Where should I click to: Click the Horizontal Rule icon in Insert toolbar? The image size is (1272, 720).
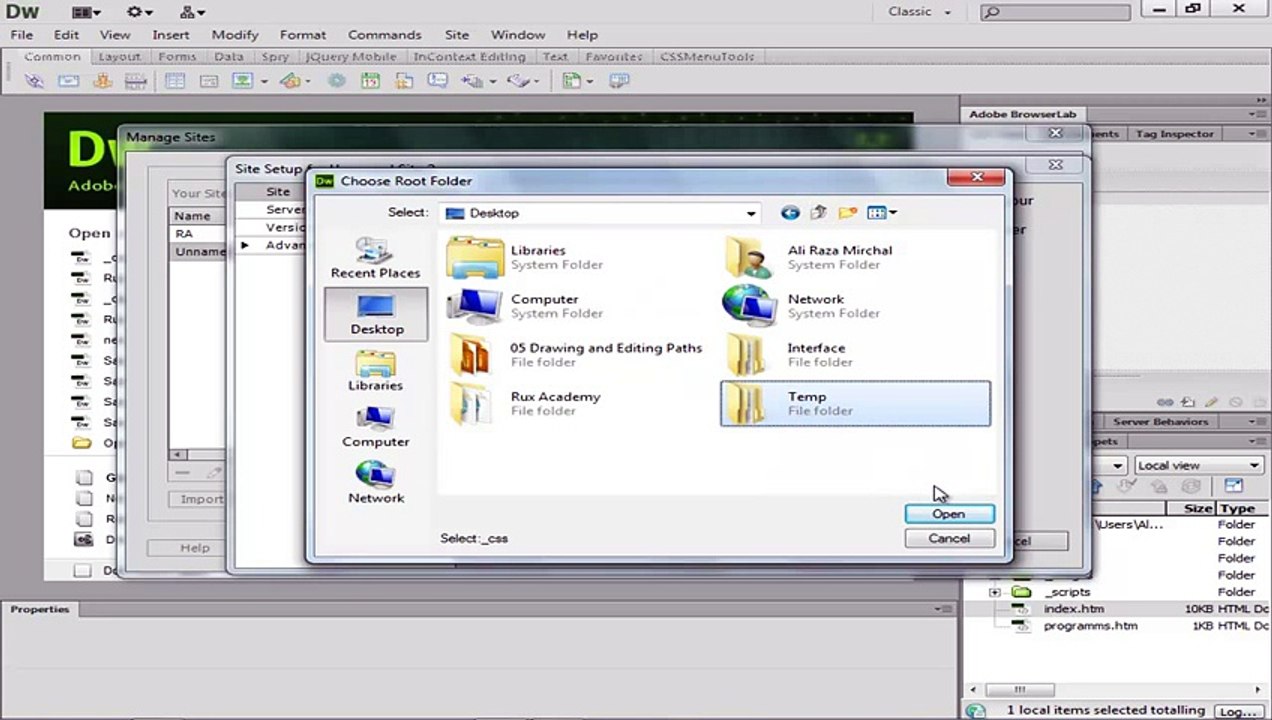point(135,81)
